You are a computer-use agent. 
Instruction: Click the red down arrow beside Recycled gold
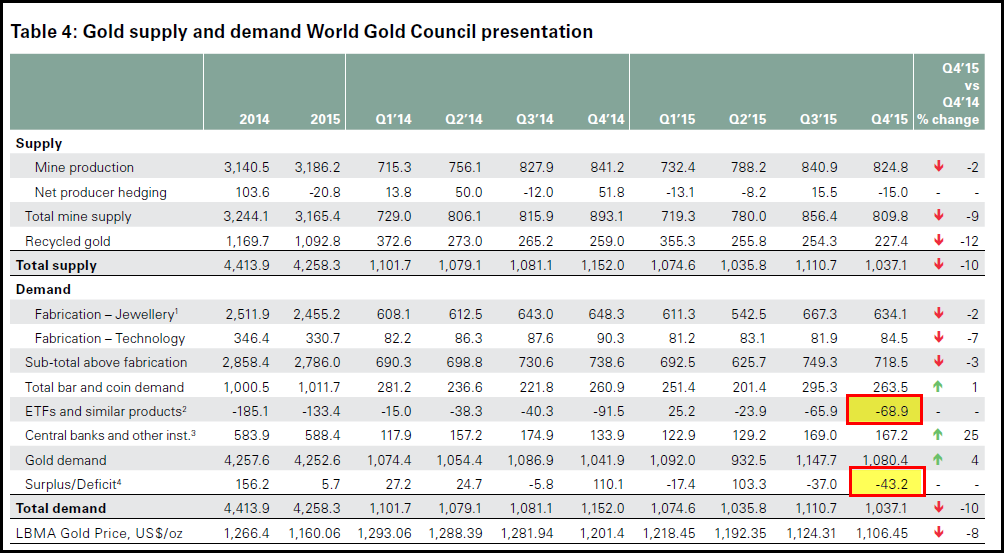point(938,241)
